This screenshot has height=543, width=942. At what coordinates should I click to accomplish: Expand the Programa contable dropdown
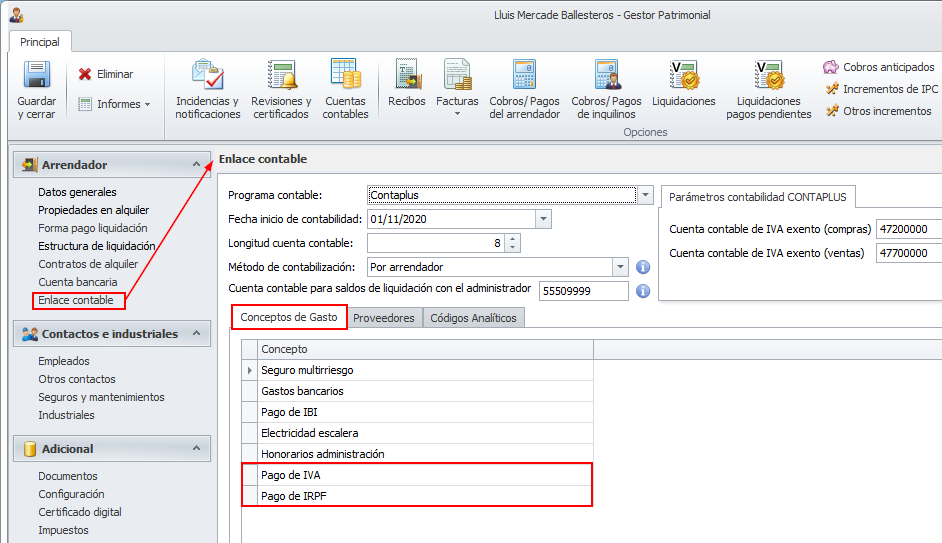[x=645, y=195]
